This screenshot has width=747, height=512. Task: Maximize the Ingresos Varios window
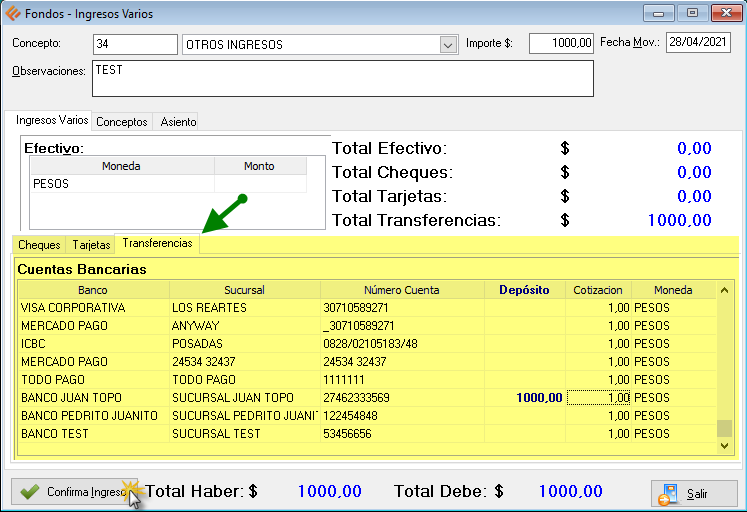[691, 13]
